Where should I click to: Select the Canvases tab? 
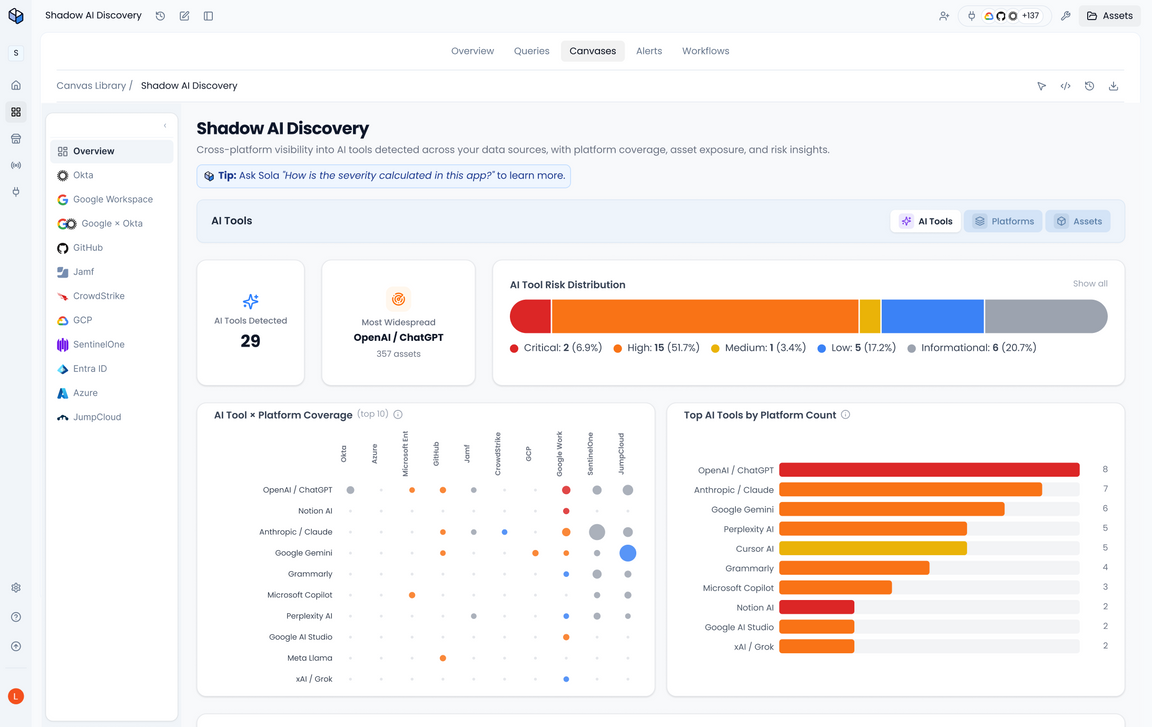click(x=592, y=51)
